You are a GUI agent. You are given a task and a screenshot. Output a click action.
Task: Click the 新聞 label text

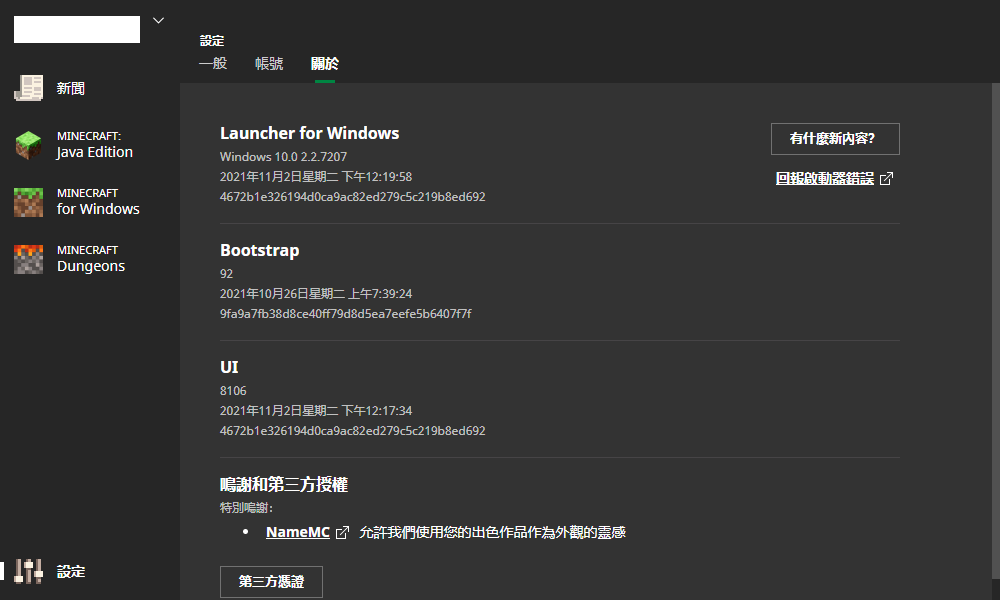click(71, 89)
